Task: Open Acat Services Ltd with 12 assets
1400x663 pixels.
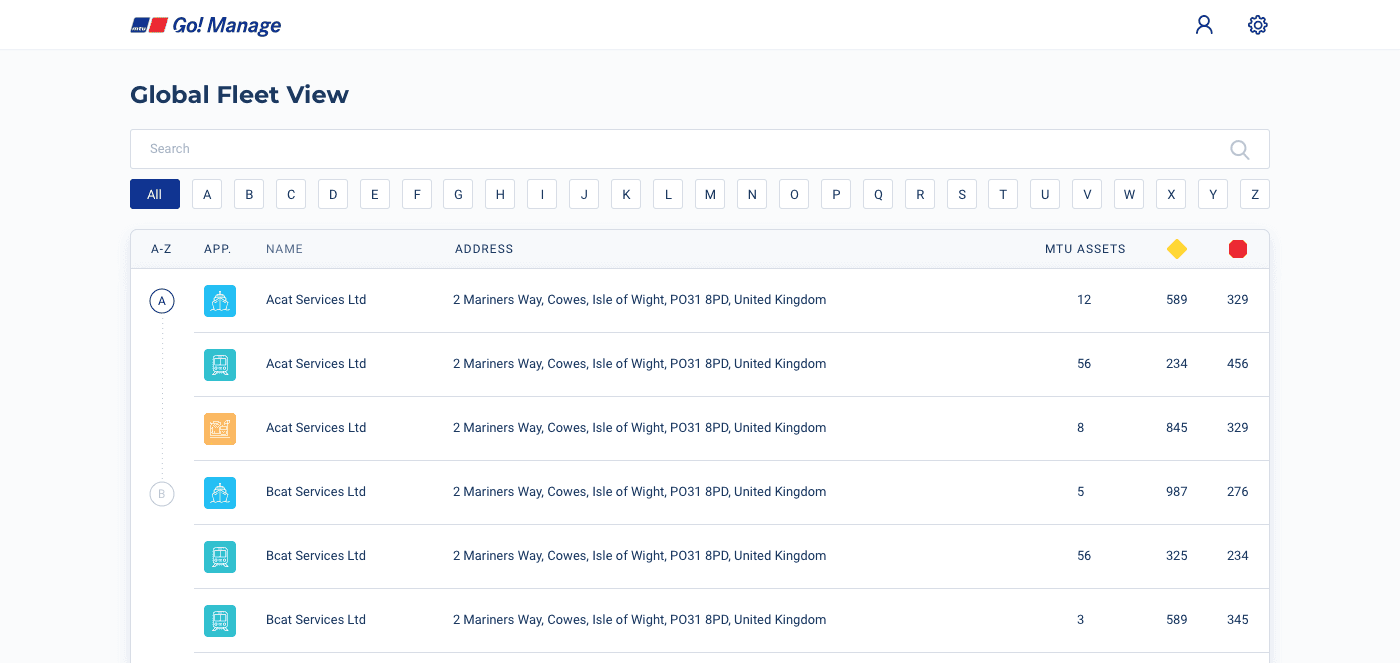Action: (316, 300)
